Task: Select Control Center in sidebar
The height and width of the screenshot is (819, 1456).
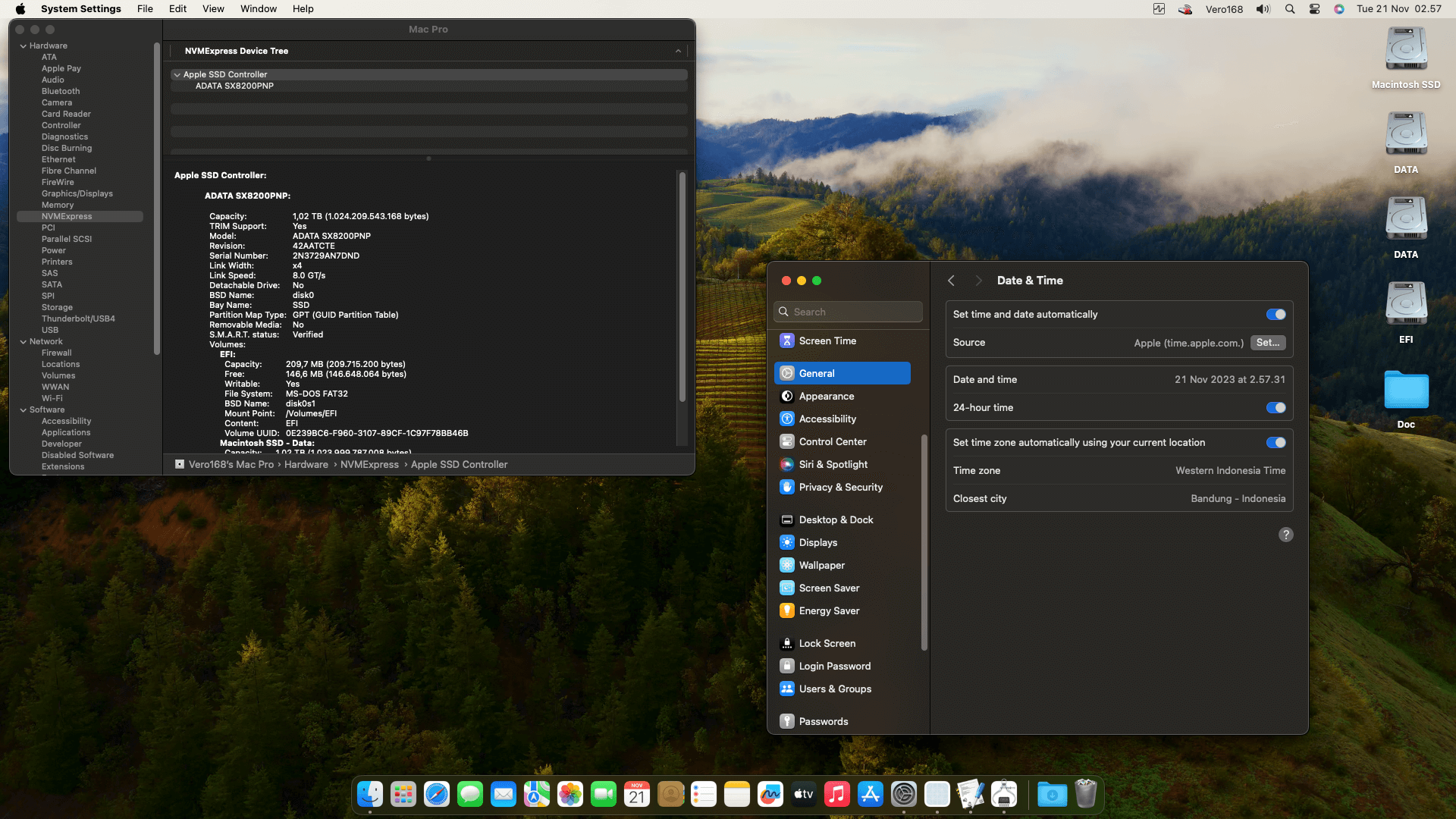Action: point(832,441)
